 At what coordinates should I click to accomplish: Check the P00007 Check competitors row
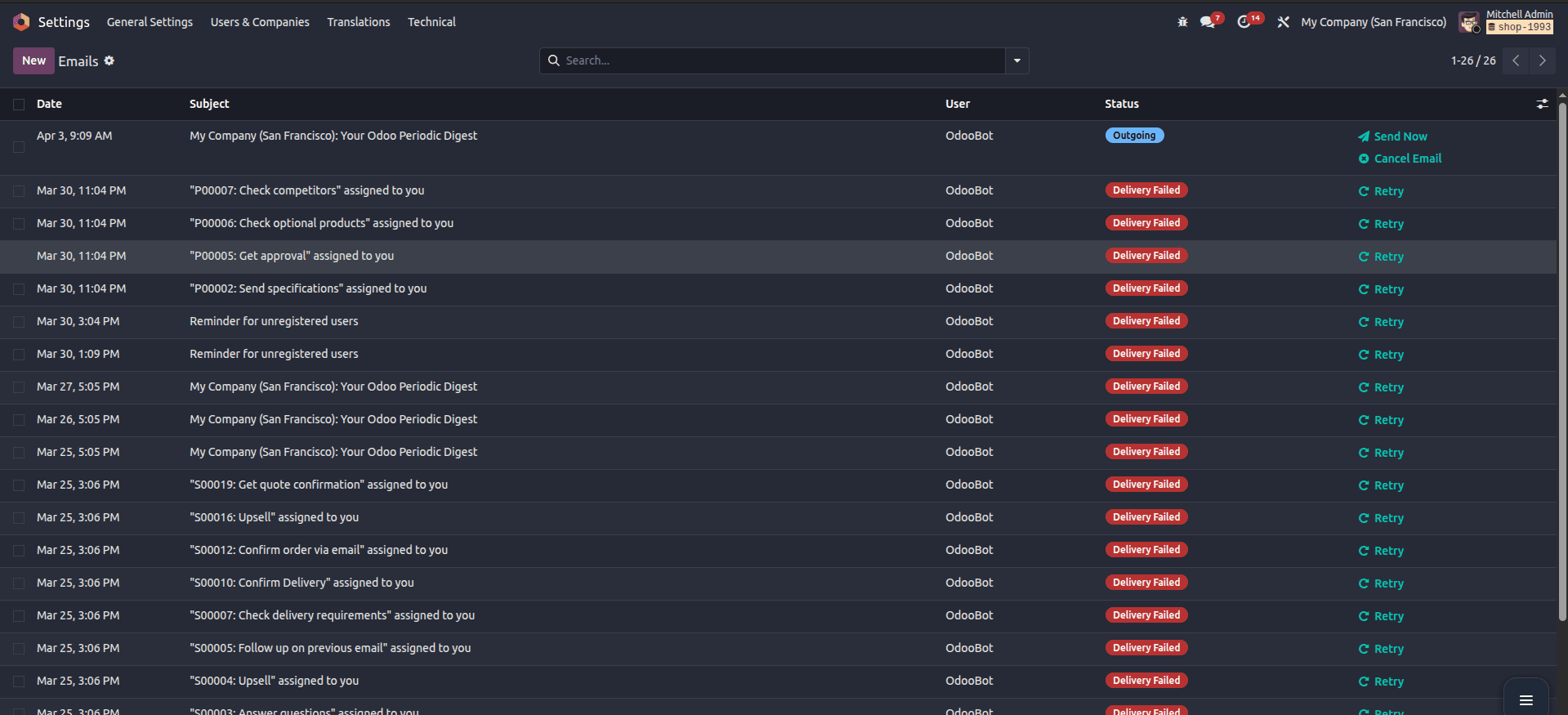click(19, 191)
